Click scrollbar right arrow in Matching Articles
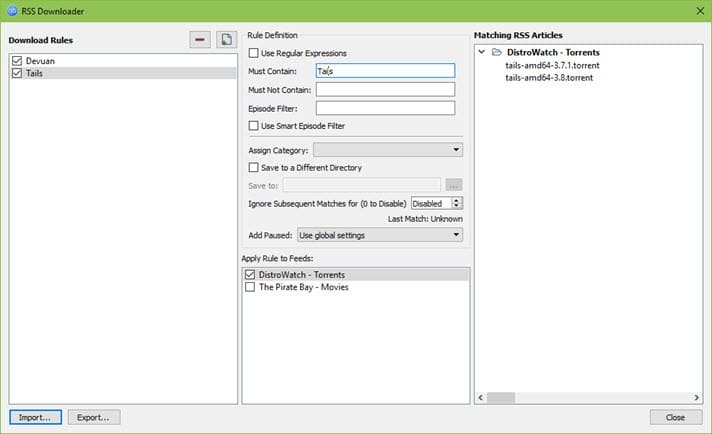This screenshot has width=712, height=434. [697, 398]
